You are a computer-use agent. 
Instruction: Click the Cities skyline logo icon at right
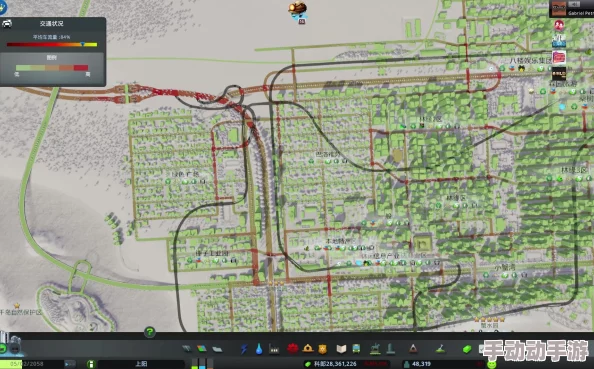coord(559,41)
